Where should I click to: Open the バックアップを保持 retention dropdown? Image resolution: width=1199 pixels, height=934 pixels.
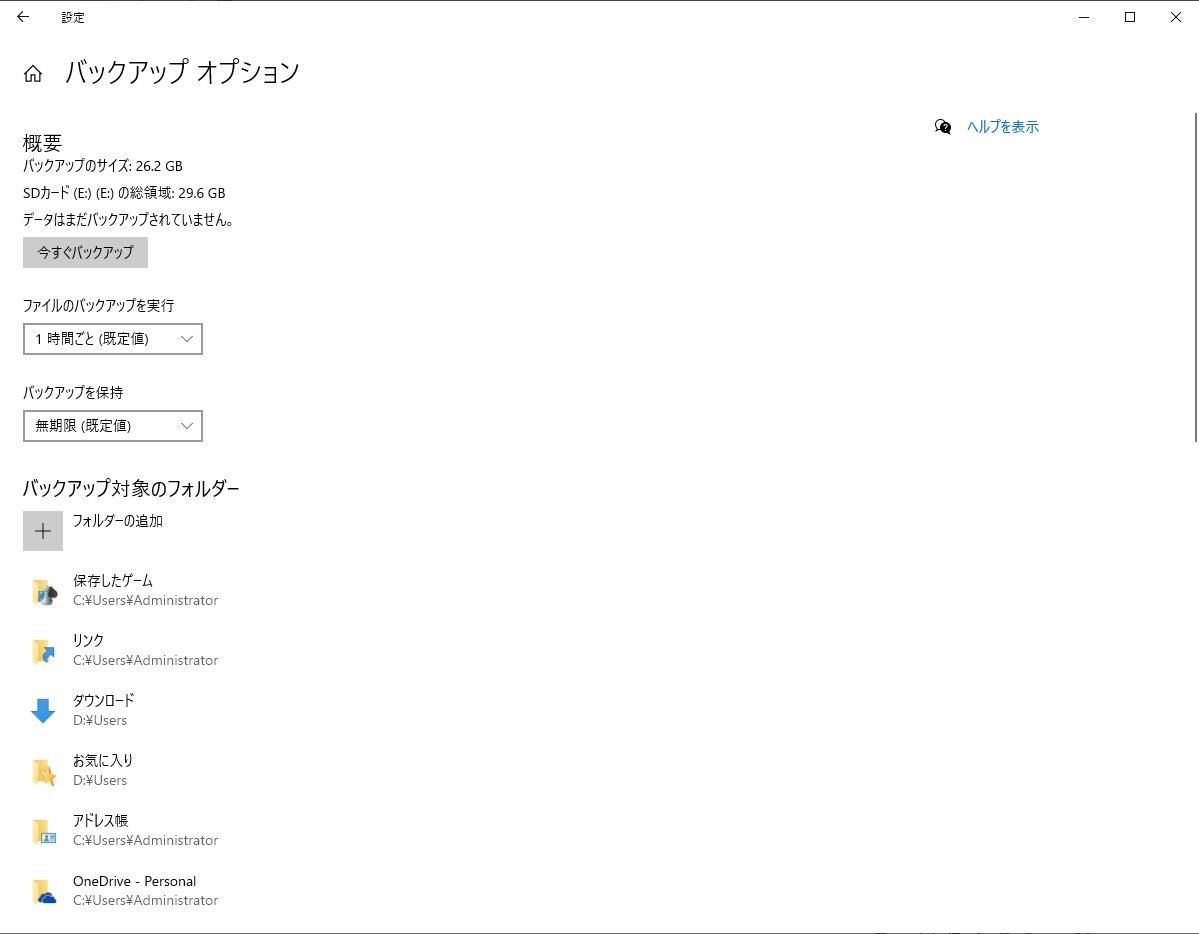pyautogui.click(x=112, y=426)
